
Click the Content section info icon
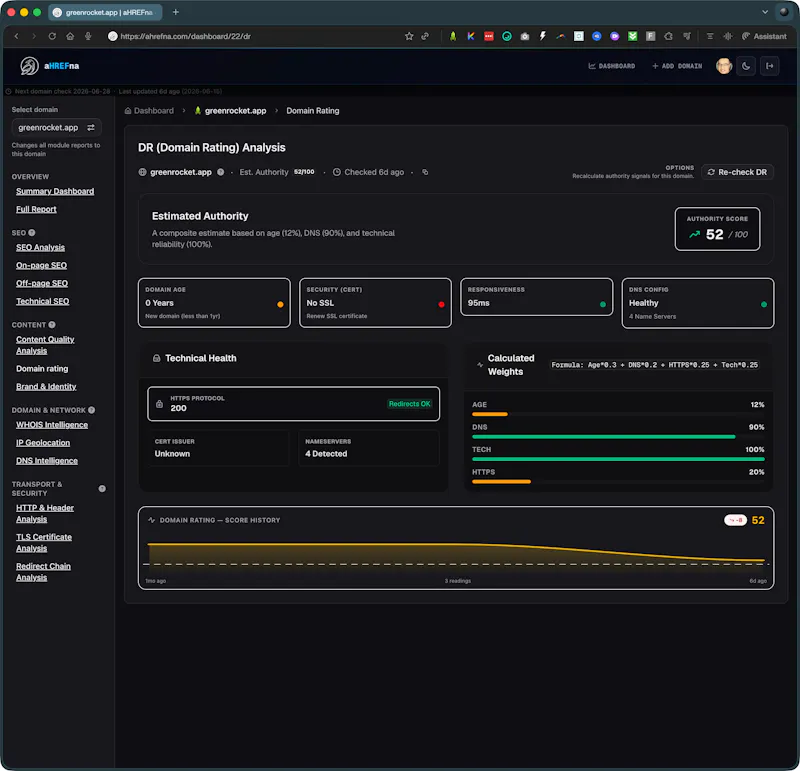click(52, 325)
